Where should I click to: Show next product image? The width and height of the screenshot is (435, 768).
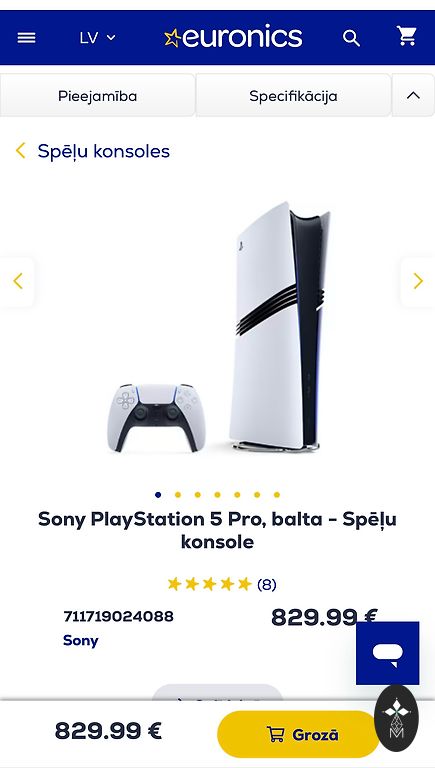tap(418, 281)
